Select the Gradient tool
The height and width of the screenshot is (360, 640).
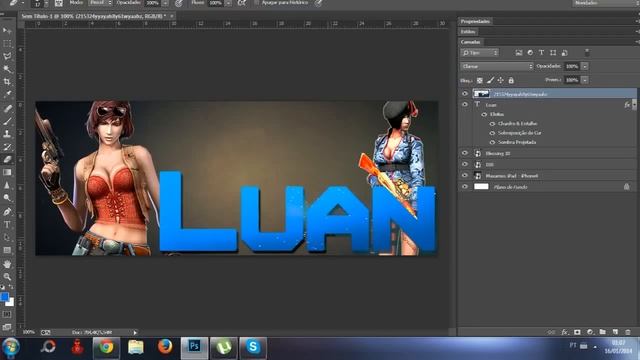7,172
